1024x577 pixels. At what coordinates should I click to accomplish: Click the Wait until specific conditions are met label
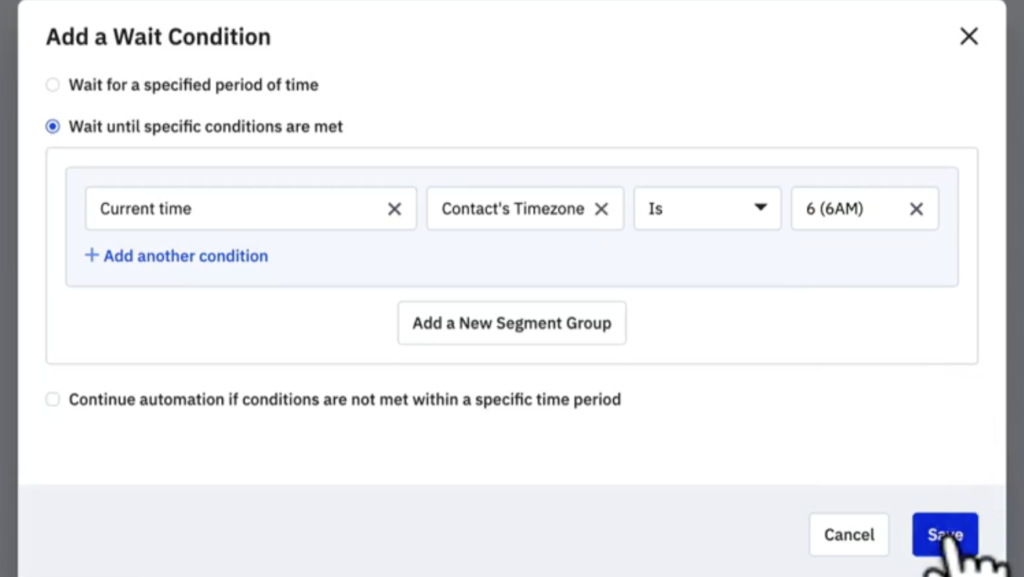(206, 127)
